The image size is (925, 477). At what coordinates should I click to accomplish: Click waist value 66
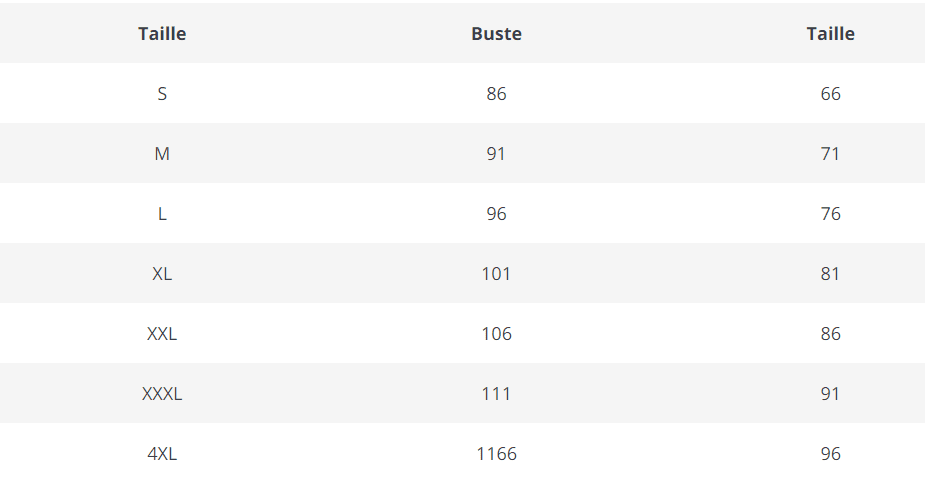click(x=830, y=94)
